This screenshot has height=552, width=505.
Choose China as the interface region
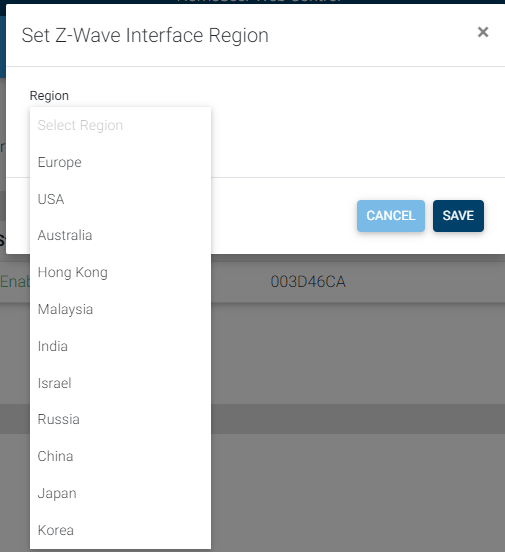pos(120,456)
